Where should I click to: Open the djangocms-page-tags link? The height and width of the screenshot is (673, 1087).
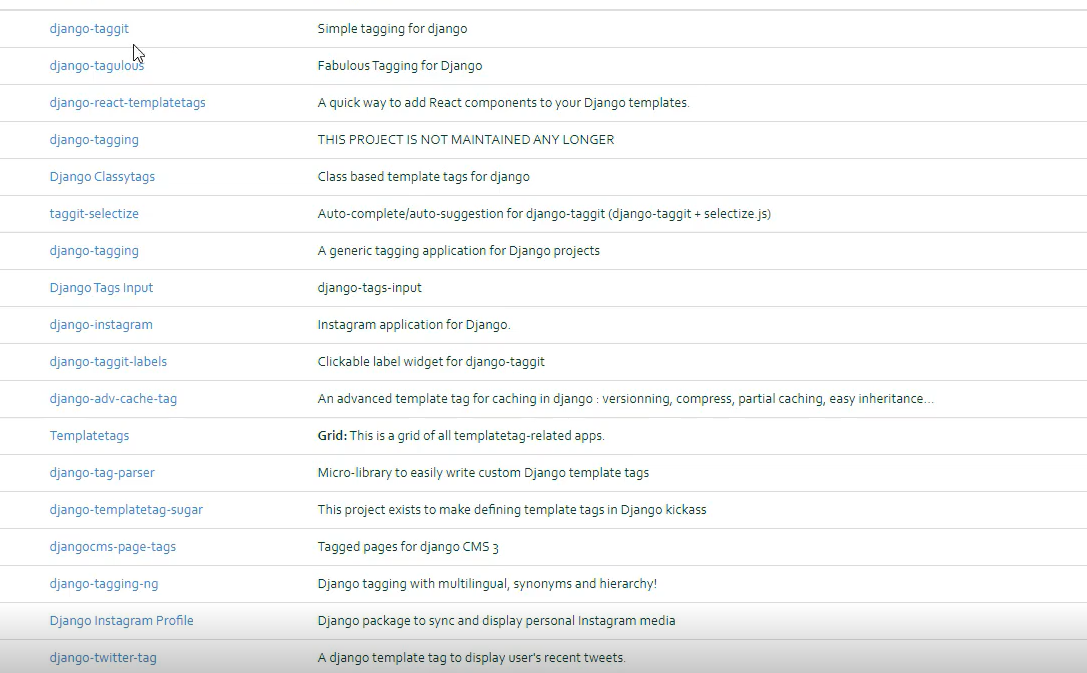pyautogui.click(x=112, y=547)
